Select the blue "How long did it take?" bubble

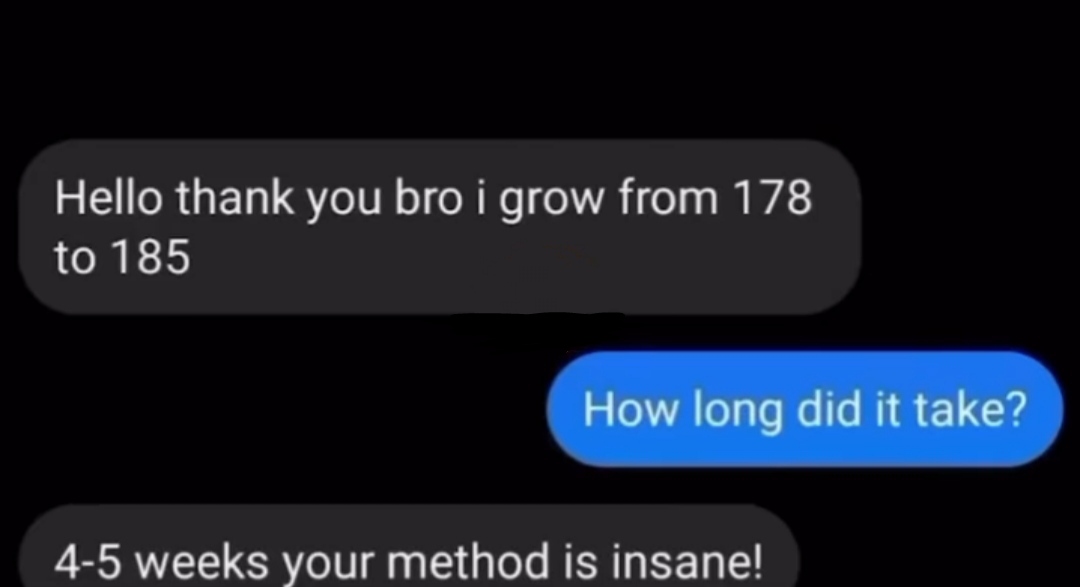click(804, 409)
